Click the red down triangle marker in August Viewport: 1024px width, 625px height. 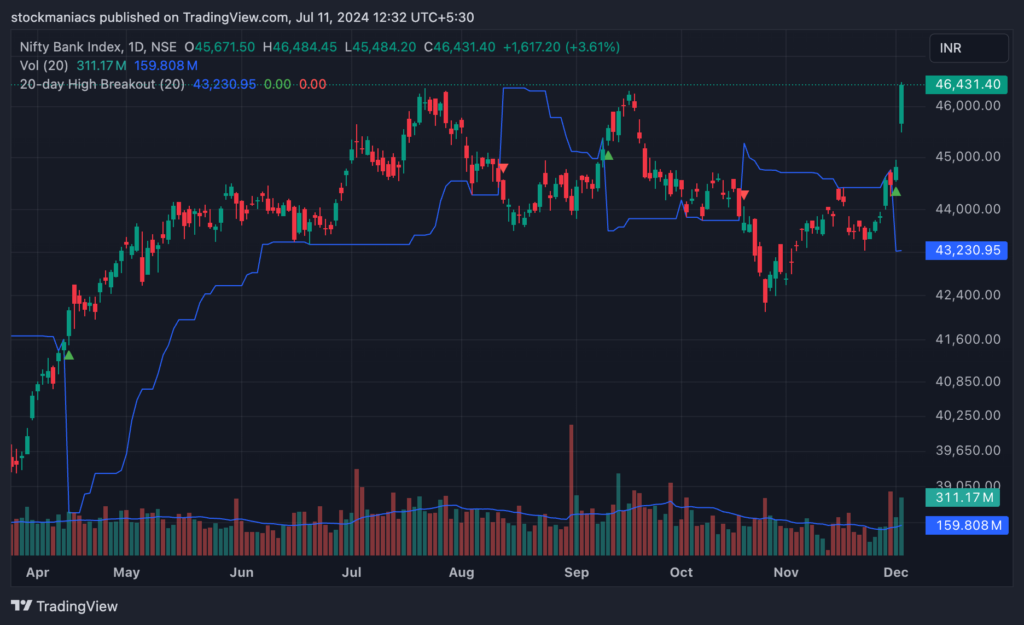coord(503,168)
